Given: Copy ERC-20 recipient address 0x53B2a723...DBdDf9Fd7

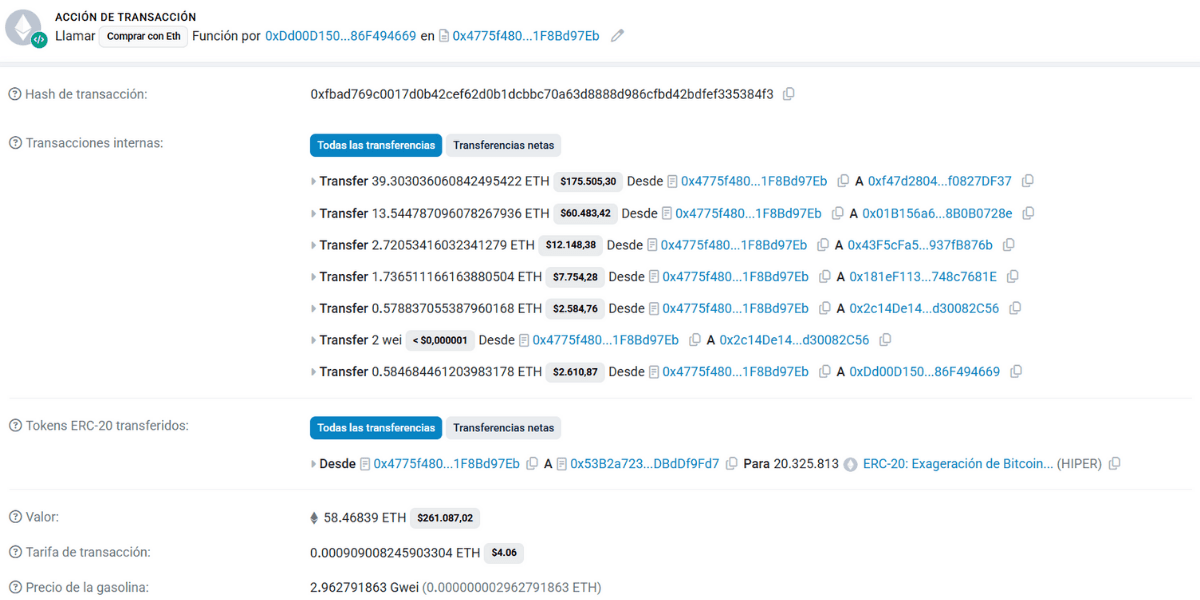Looking at the screenshot, I should pyautogui.click(x=732, y=464).
